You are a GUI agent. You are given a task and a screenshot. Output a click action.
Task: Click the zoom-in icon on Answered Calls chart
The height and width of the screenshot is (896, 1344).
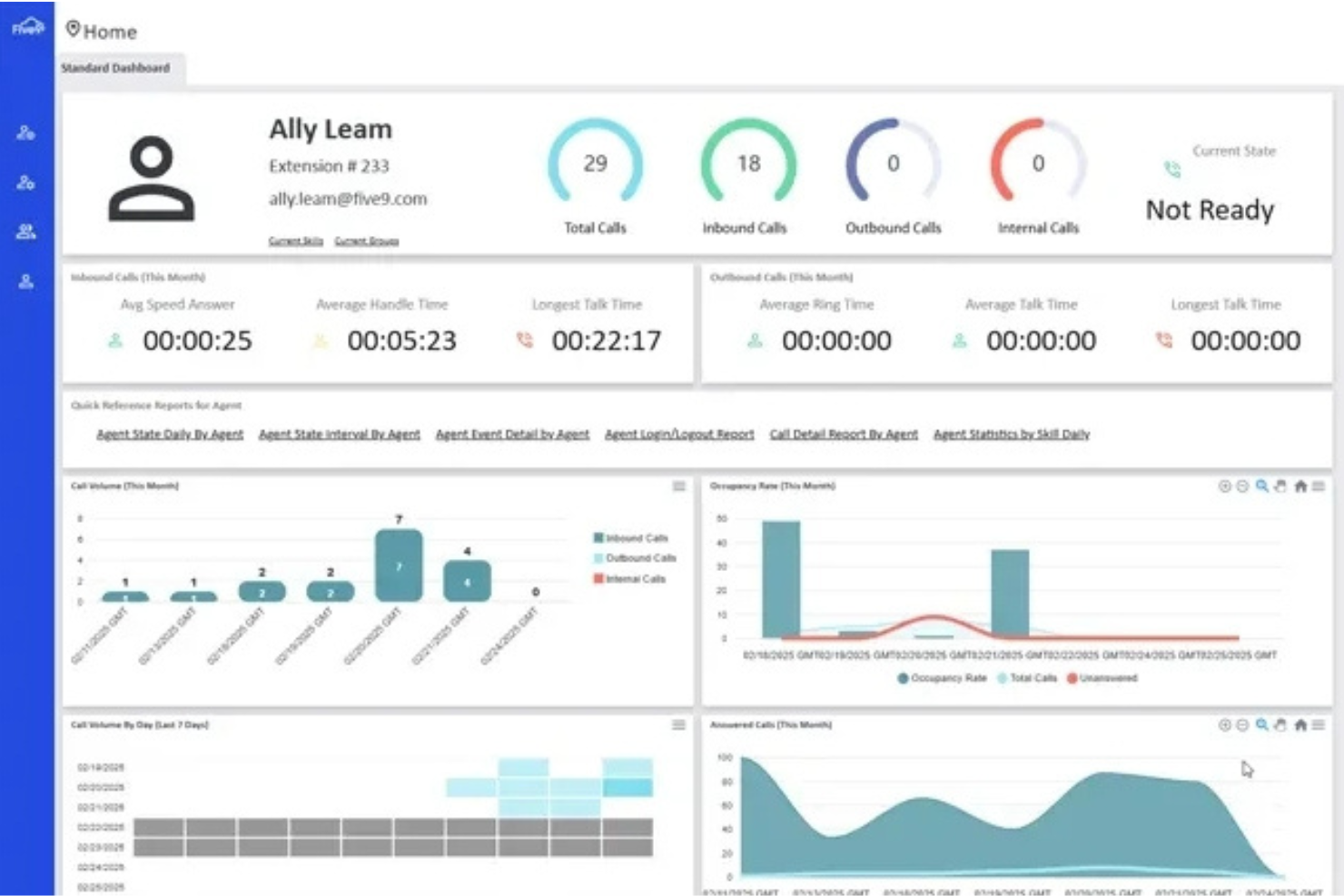tap(1224, 724)
